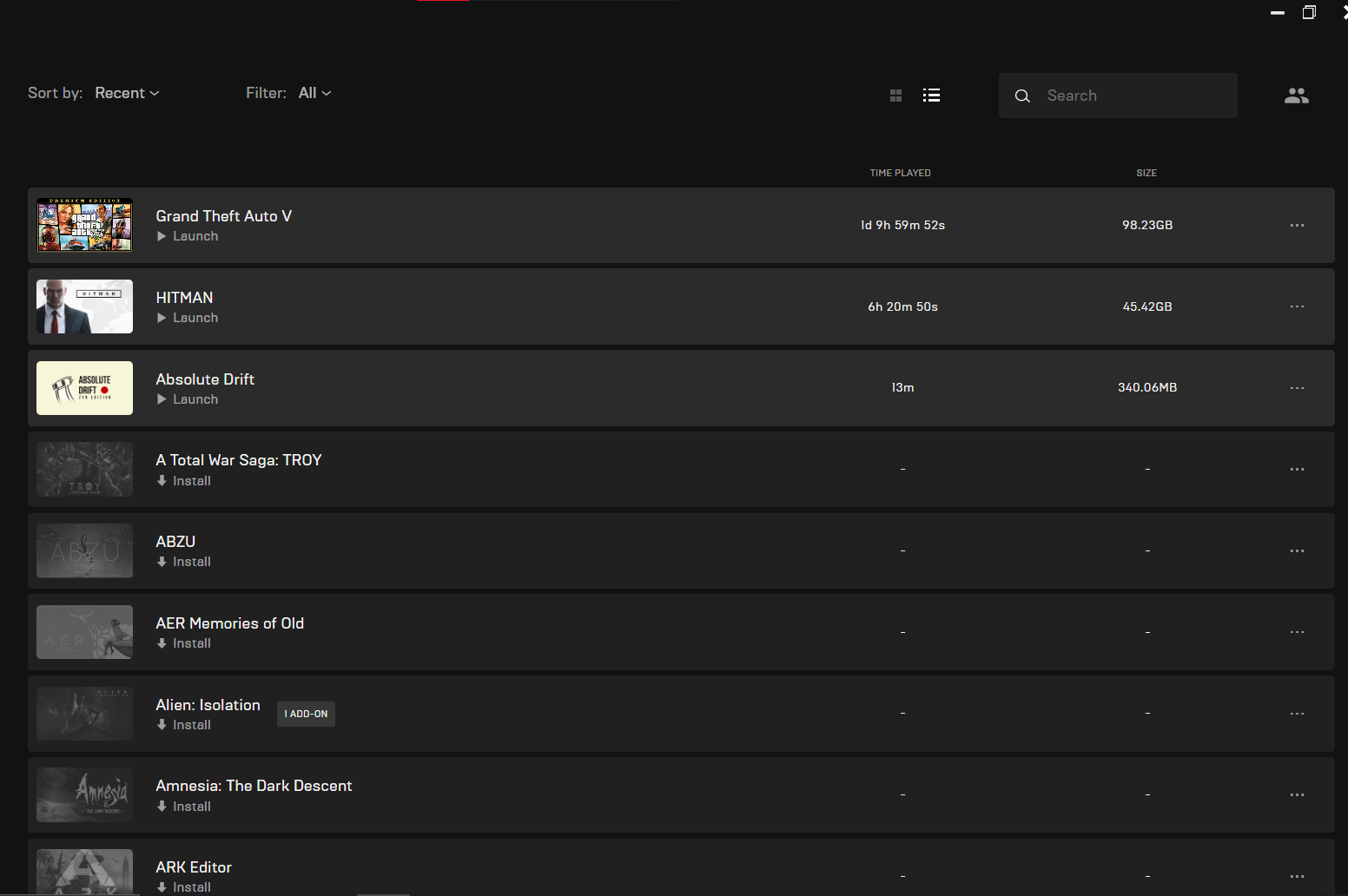Image resolution: width=1348 pixels, height=896 pixels.
Task: Select the Grand Theft Auto V title
Action: [x=224, y=216]
